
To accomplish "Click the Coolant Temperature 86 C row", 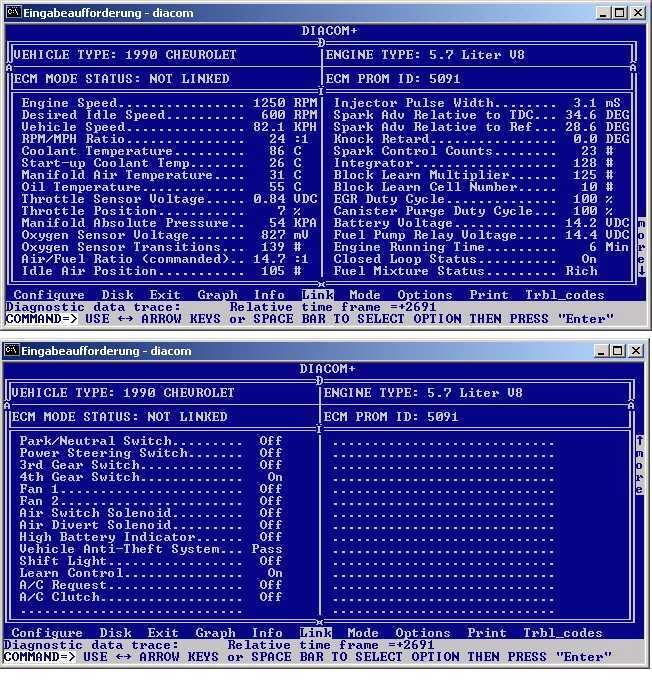I will click(161, 151).
